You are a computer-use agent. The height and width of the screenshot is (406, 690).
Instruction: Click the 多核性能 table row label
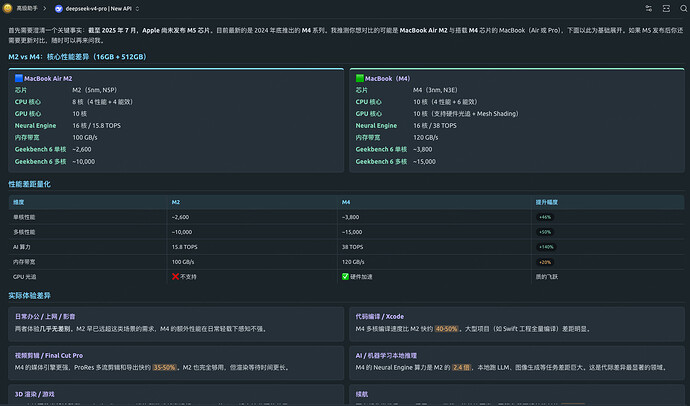tap(24, 232)
